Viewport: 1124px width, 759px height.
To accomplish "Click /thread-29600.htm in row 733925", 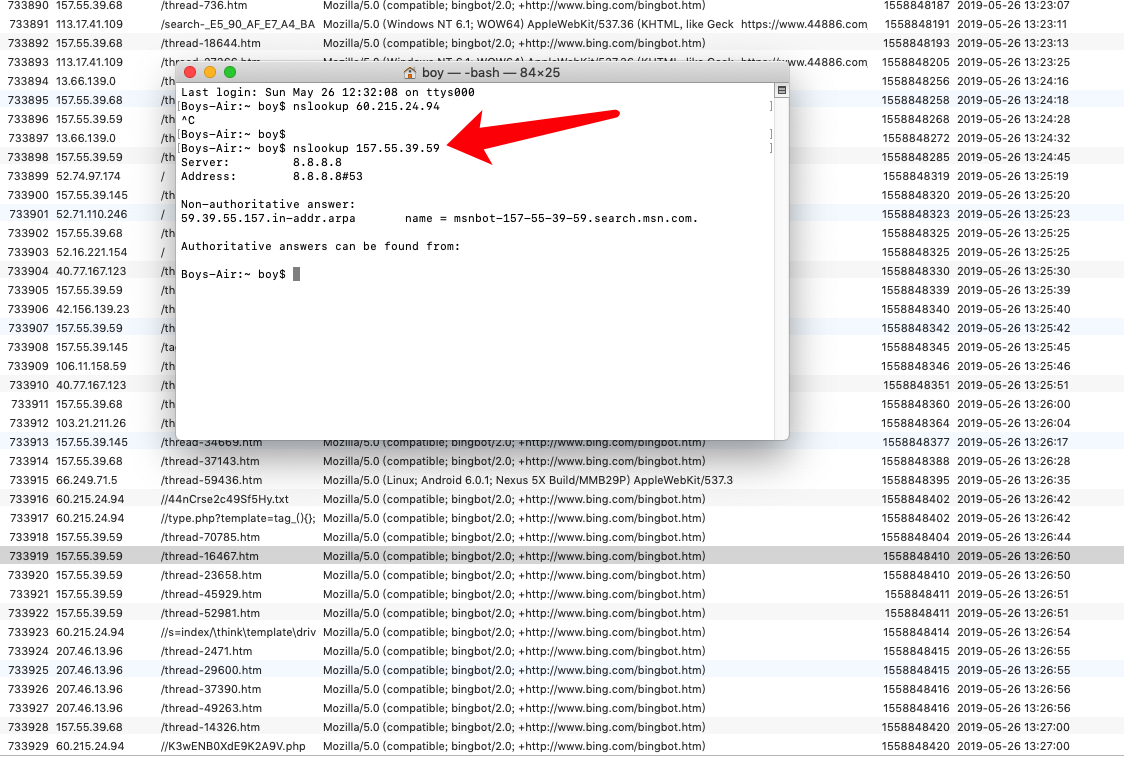I will [x=211, y=670].
